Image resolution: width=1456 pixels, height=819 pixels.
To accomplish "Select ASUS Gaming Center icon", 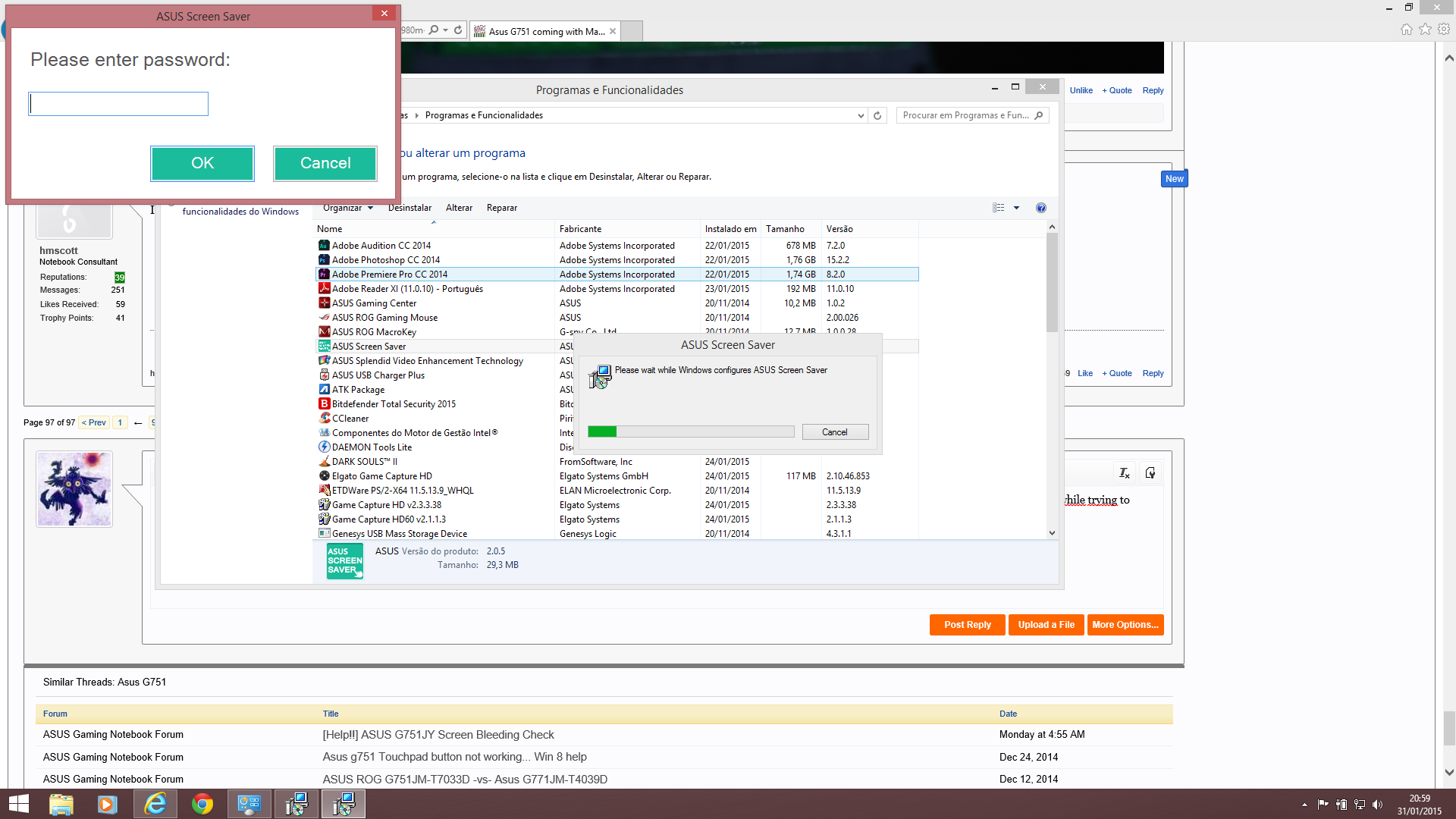I will tap(324, 303).
